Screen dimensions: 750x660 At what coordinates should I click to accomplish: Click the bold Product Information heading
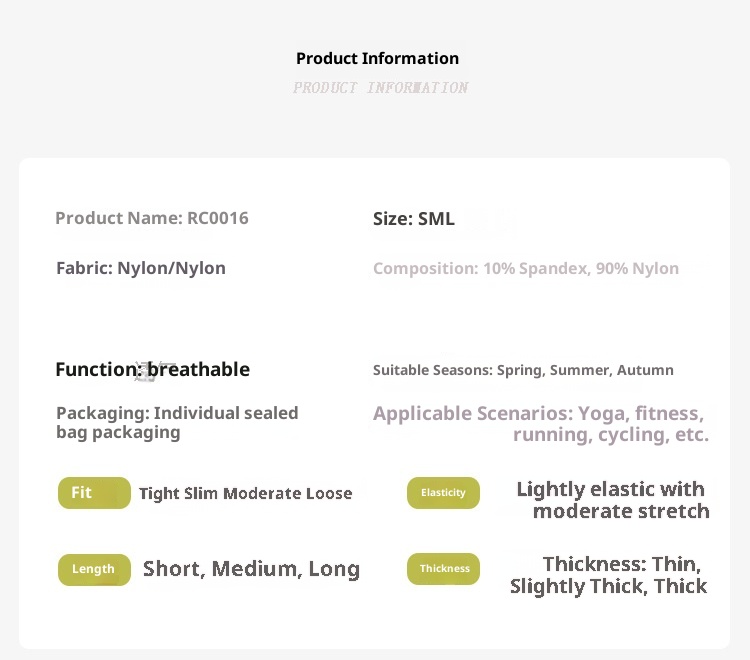tap(377, 59)
